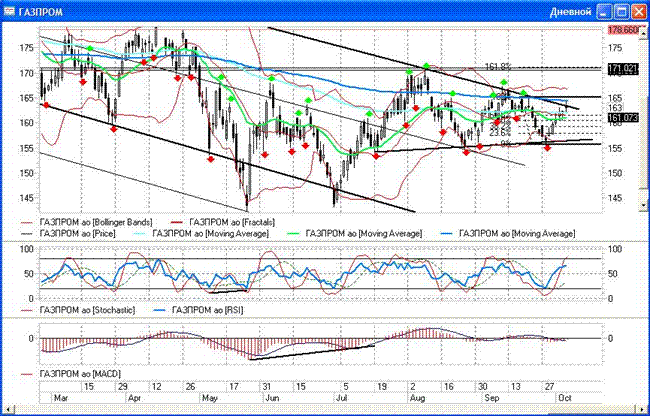Screen dimensions: 650x416
Task: Select the ГАЗПРОМ ao [Price] legend entry
Action: pos(68,234)
